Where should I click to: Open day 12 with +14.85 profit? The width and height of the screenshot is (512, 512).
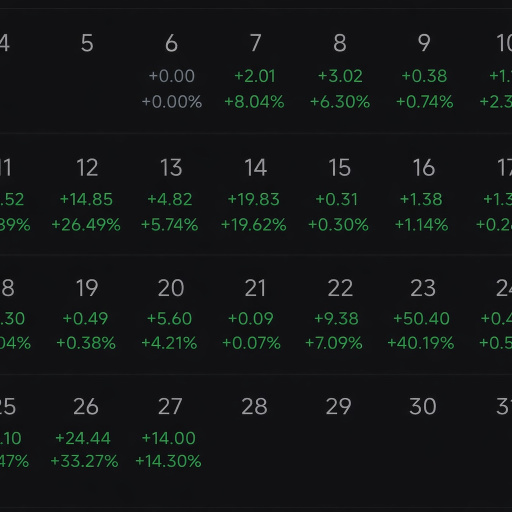(87, 195)
